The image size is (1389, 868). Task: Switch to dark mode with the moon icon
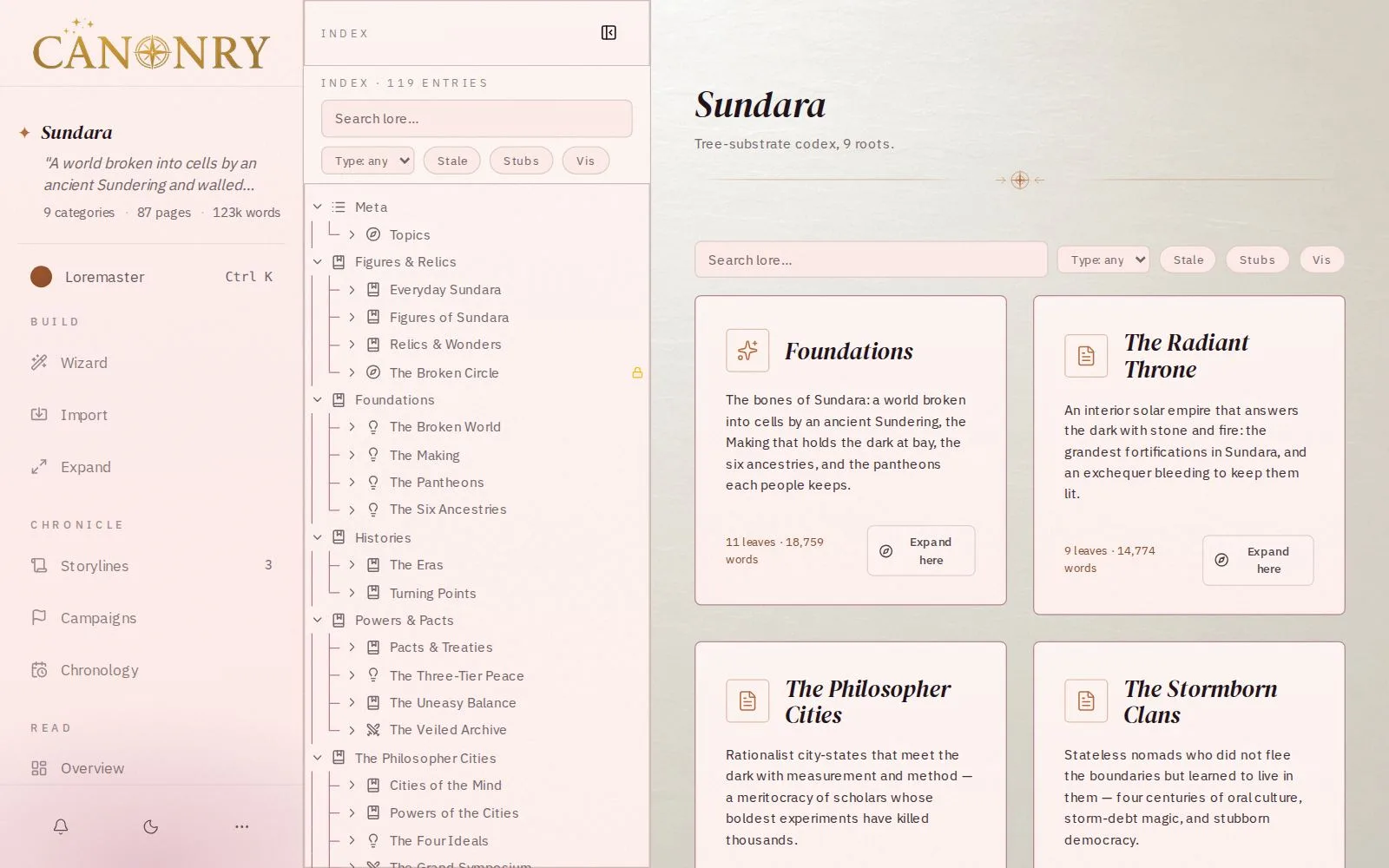[151, 826]
